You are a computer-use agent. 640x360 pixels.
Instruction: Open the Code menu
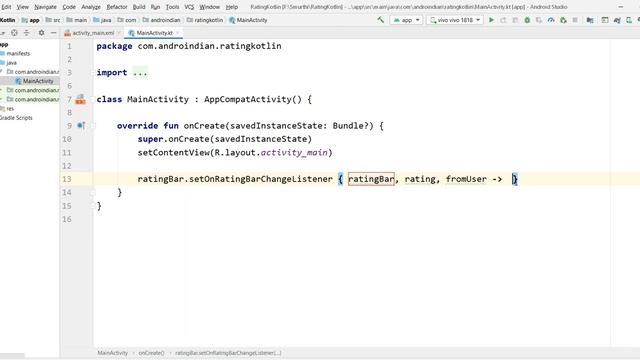pyautogui.click(x=69, y=7)
